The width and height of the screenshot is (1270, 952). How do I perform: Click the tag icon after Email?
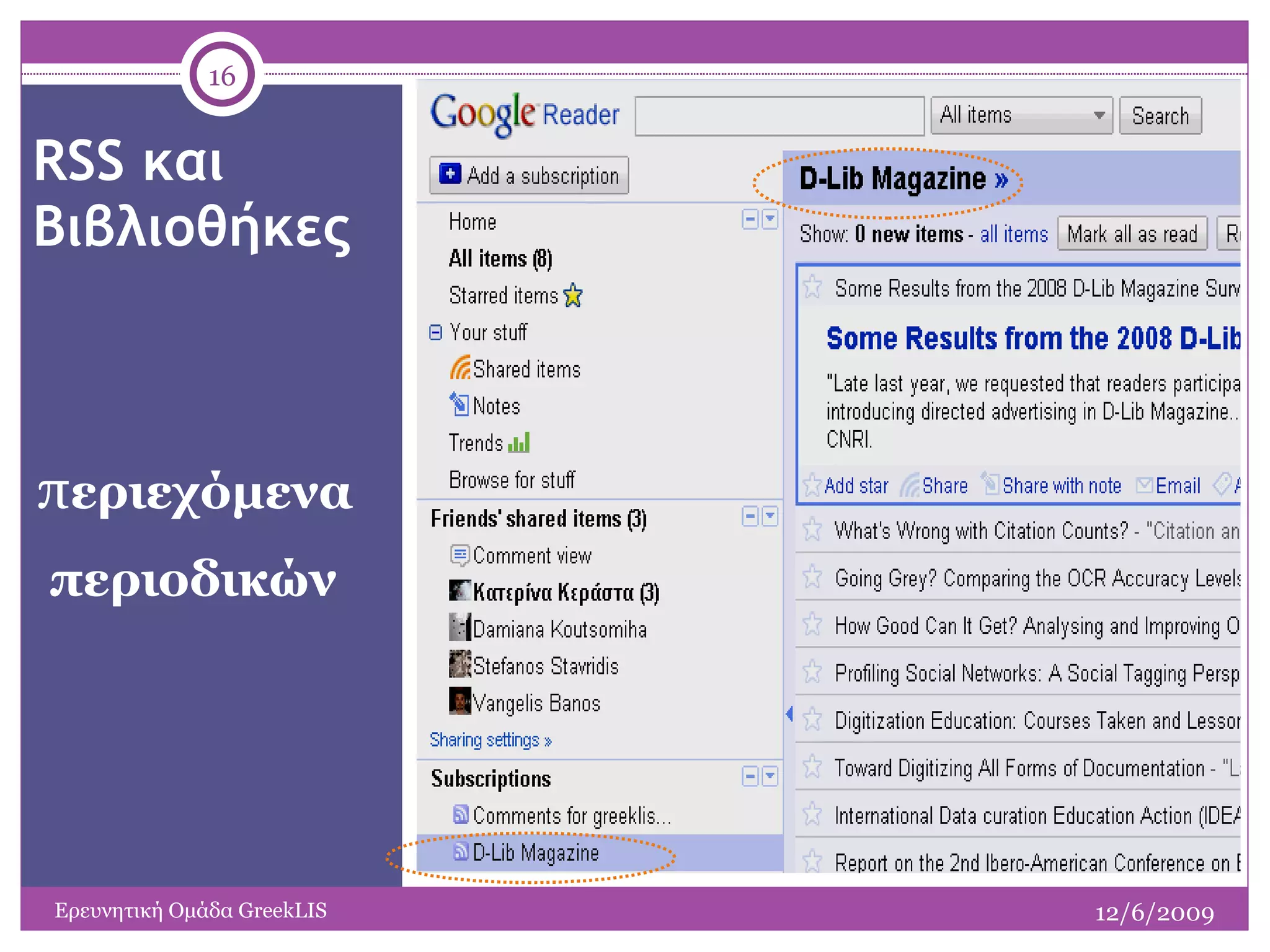1223,484
